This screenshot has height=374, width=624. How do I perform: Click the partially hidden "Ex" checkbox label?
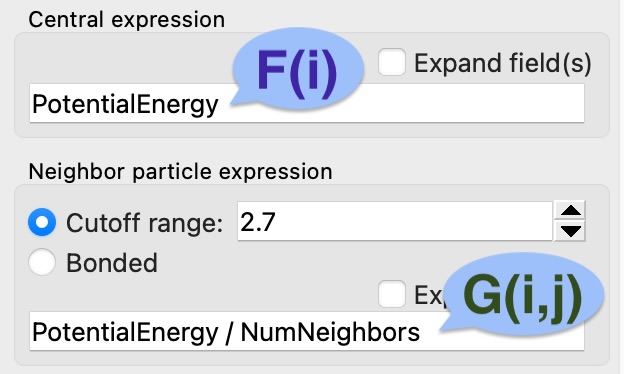point(428,295)
